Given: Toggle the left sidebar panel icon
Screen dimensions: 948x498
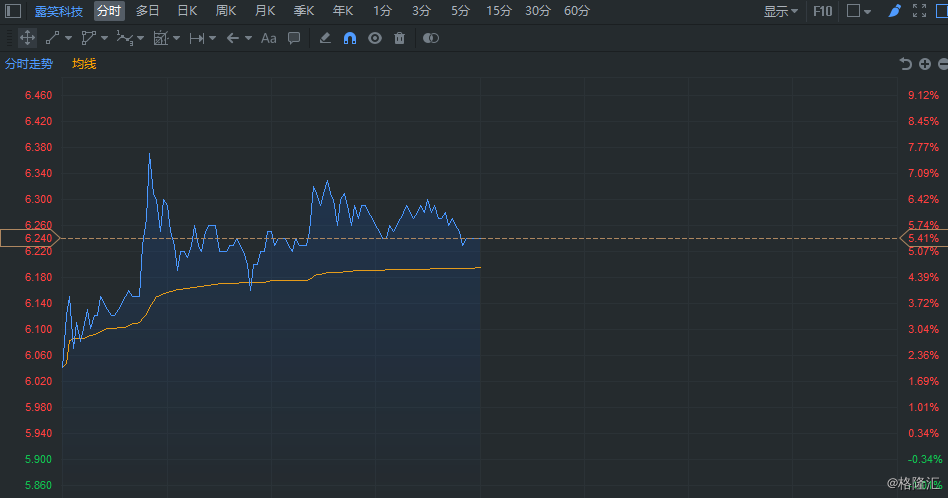Looking at the screenshot, I should click(x=13, y=11).
